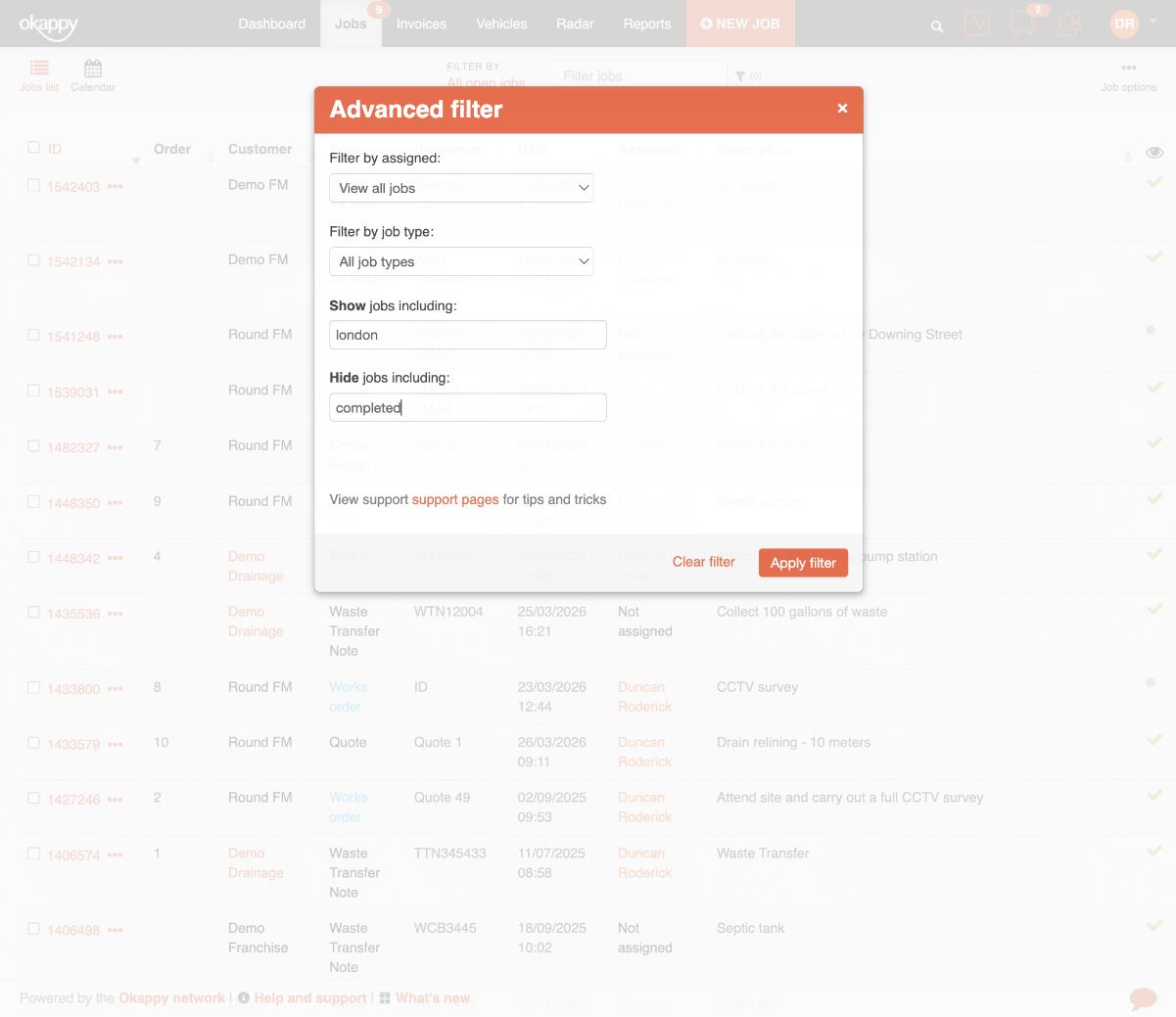Click the funnel filter icon
Screen dimensions: 1176x1017
click(x=740, y=76)
